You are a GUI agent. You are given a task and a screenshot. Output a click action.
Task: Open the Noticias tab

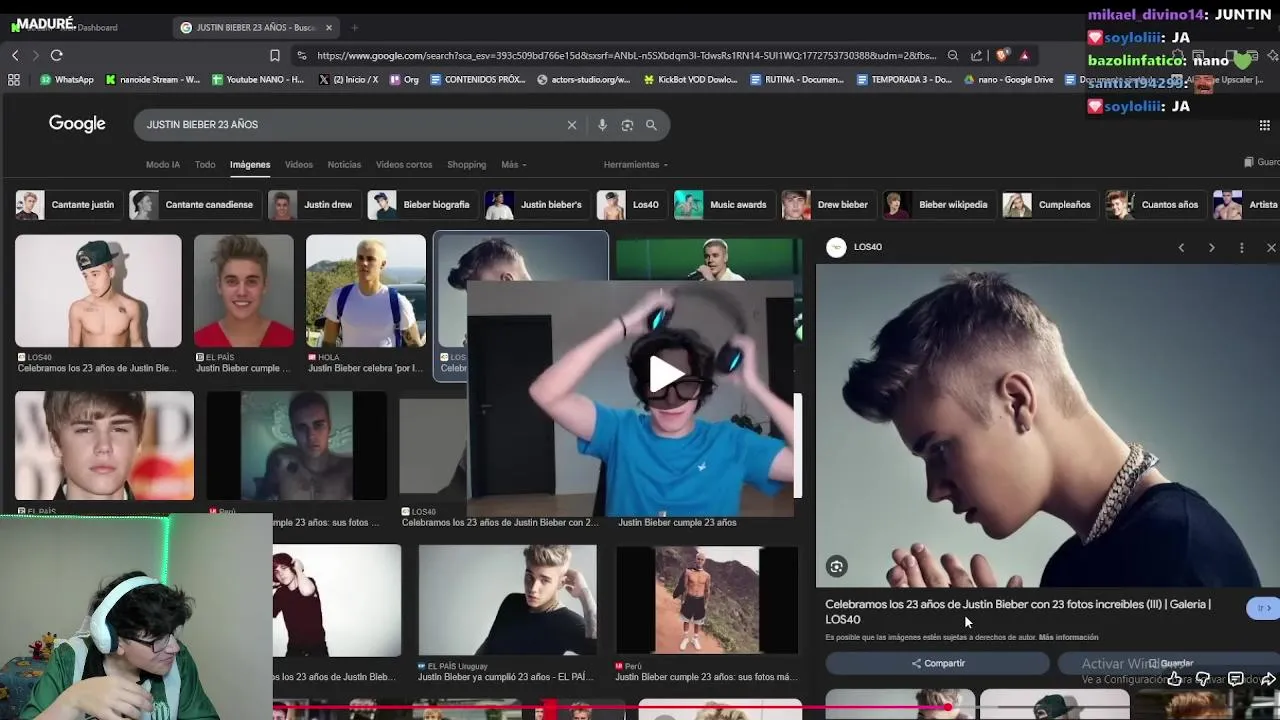click(344, 164)
